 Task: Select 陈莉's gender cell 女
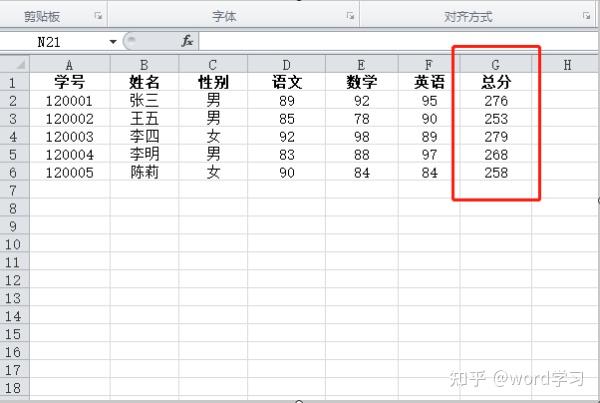213,172
